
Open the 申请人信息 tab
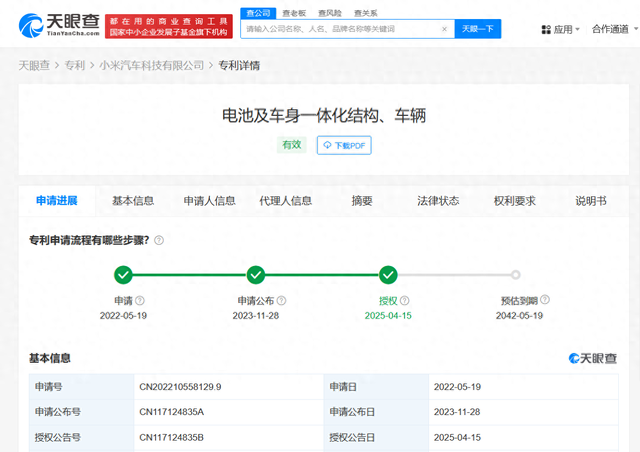[209, 201]
